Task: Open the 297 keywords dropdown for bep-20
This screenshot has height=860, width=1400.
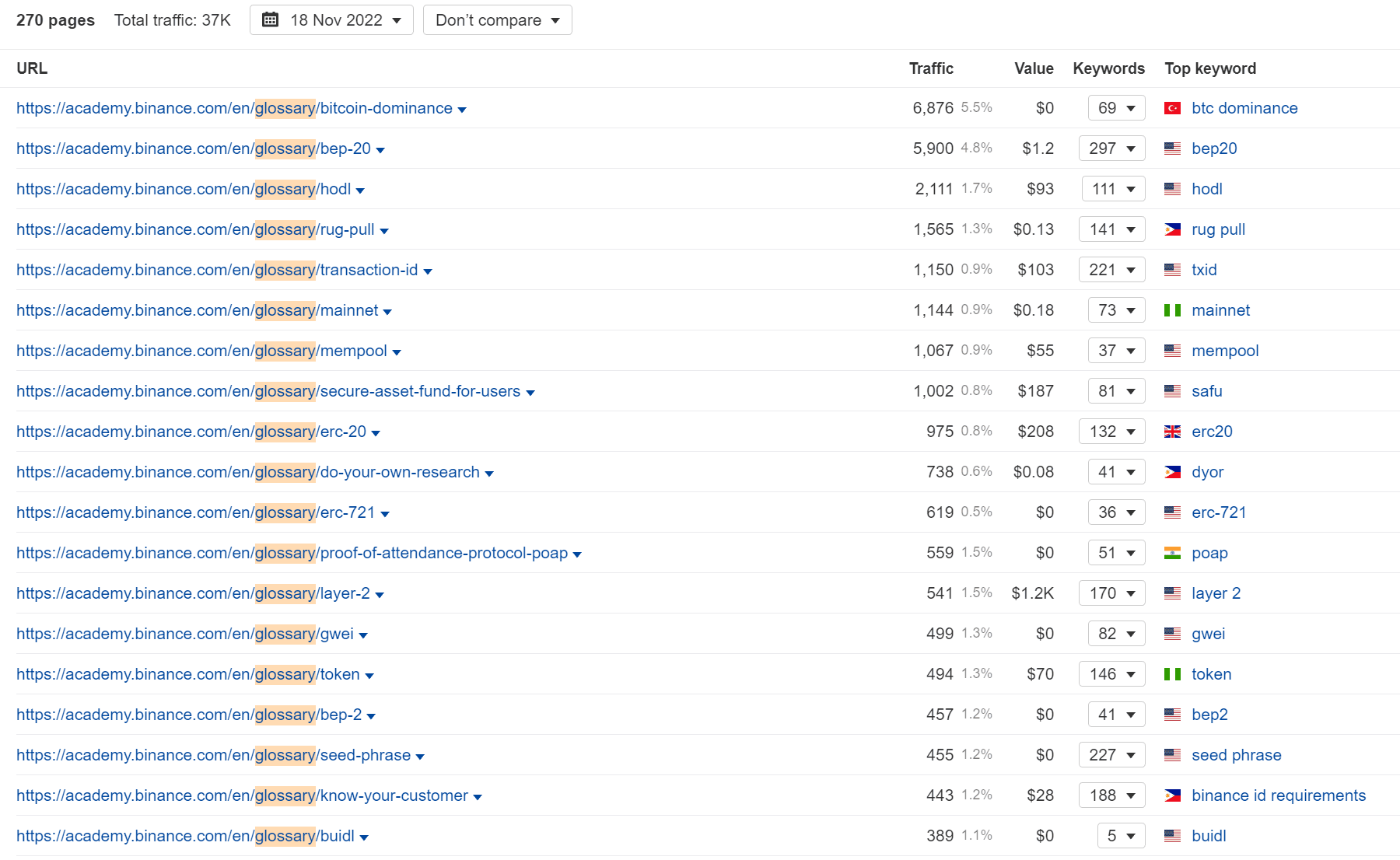Action: click(x=1111, y=149)
